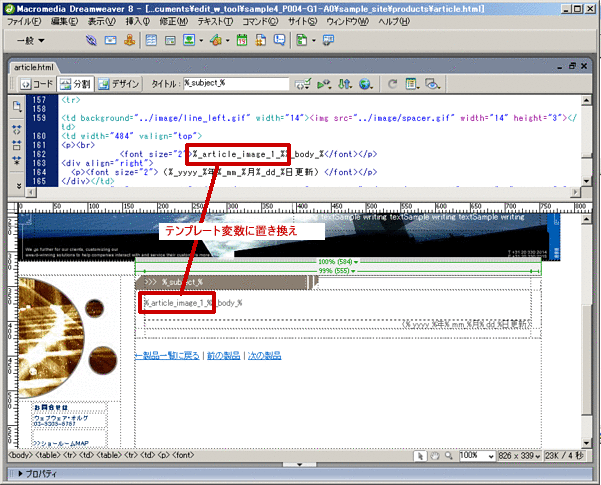Open the 修正(M) menu
Viewport: 601px width, 485px height.
[174, 21]
